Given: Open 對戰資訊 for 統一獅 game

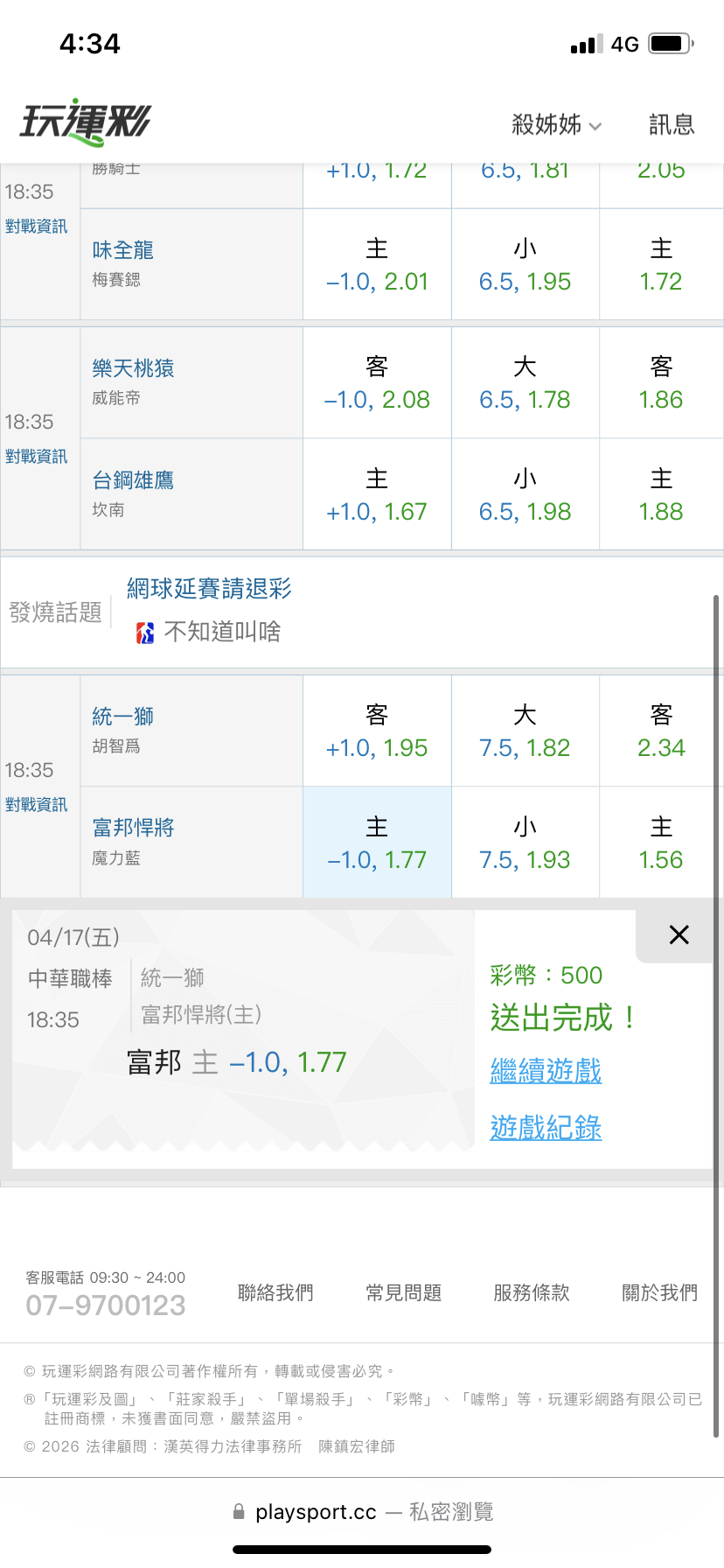Looking at the screenshot, I should pos(36,805).
